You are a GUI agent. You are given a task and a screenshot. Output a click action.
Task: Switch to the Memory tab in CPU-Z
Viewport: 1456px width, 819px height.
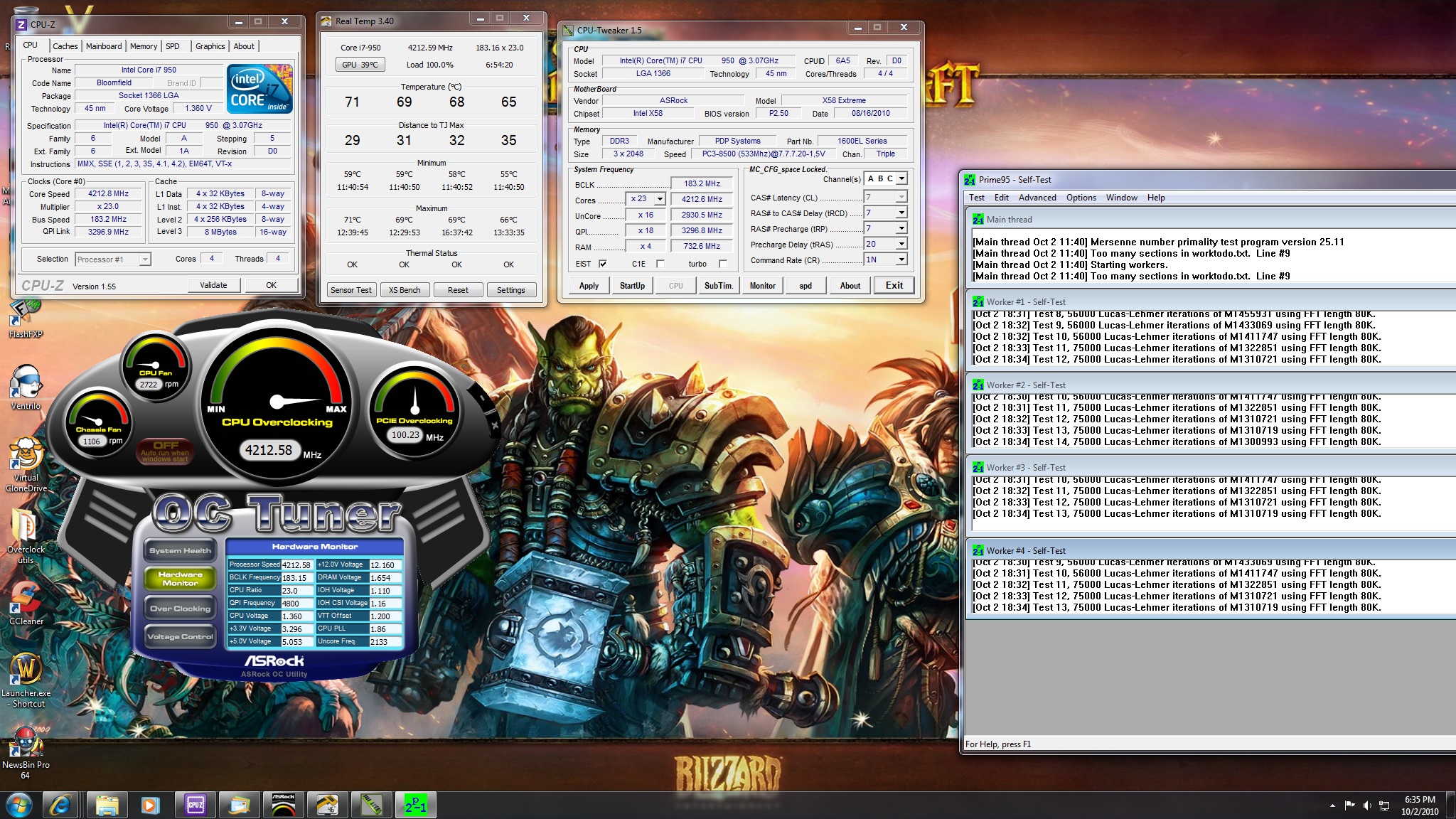point(144,46)
